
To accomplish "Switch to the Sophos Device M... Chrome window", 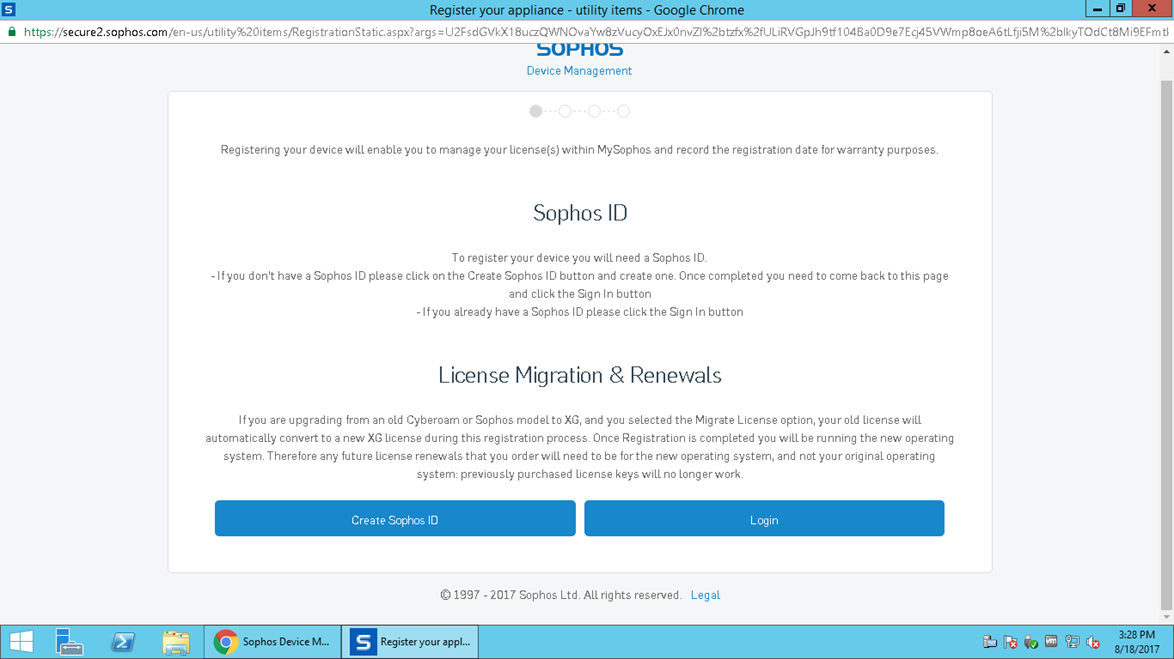I will [x=273, y=642].
